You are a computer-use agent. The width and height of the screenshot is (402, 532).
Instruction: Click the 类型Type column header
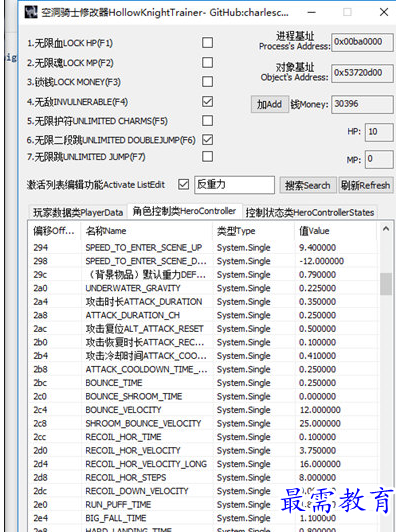point(253,231)
